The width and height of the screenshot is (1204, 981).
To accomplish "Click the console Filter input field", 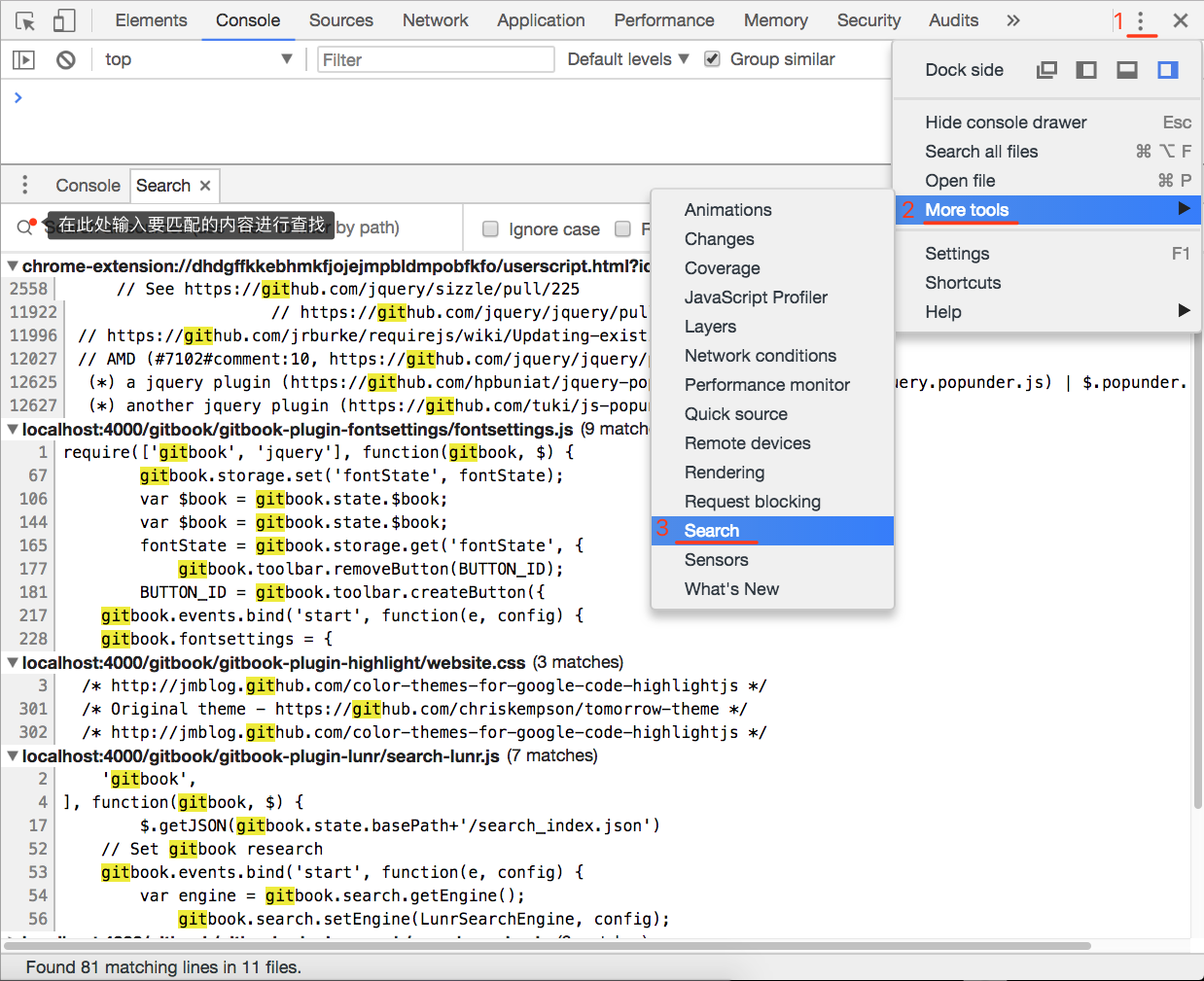I will 436,59.
